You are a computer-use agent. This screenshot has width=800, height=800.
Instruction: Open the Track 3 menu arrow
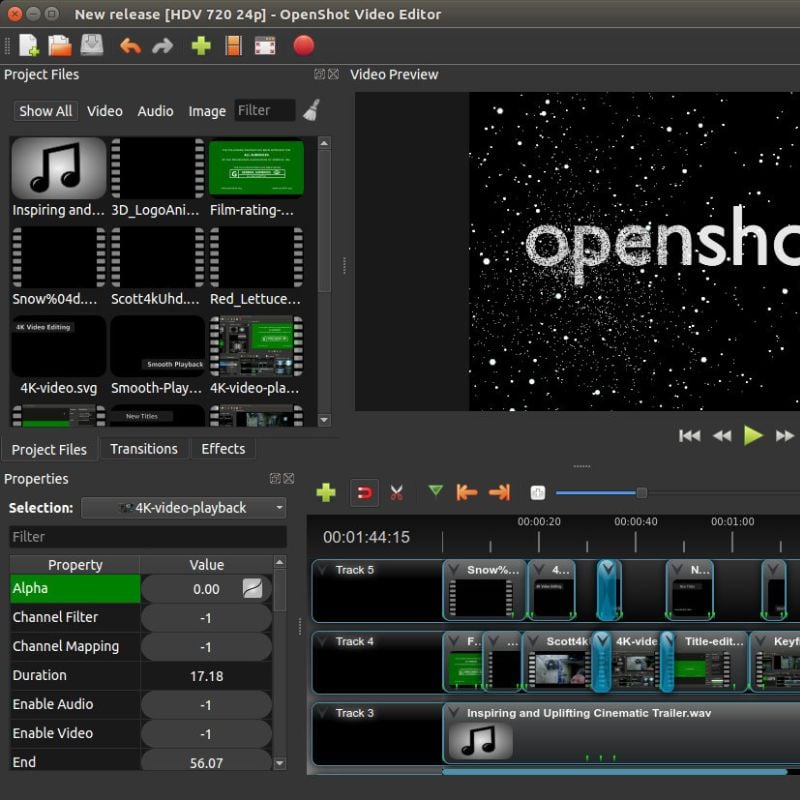pyautogui.click(x=322, y=713)
